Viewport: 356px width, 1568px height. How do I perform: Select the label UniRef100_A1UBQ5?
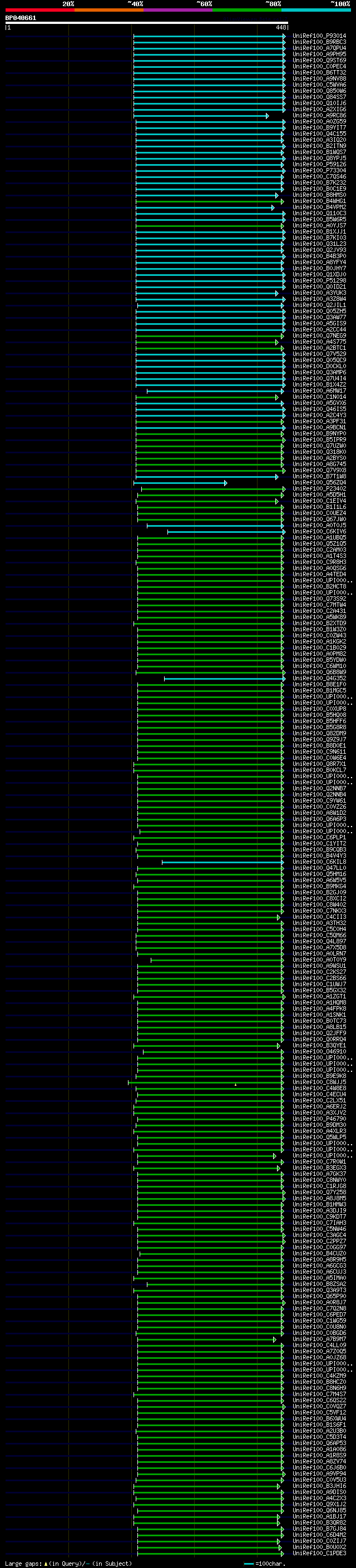tap(319, 537)
